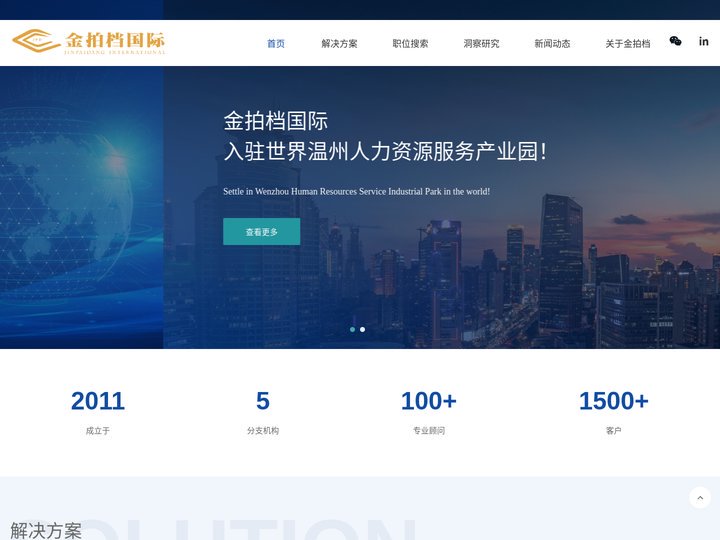
Task: Click the 解决方案 section heading
Action: [46, 531]
